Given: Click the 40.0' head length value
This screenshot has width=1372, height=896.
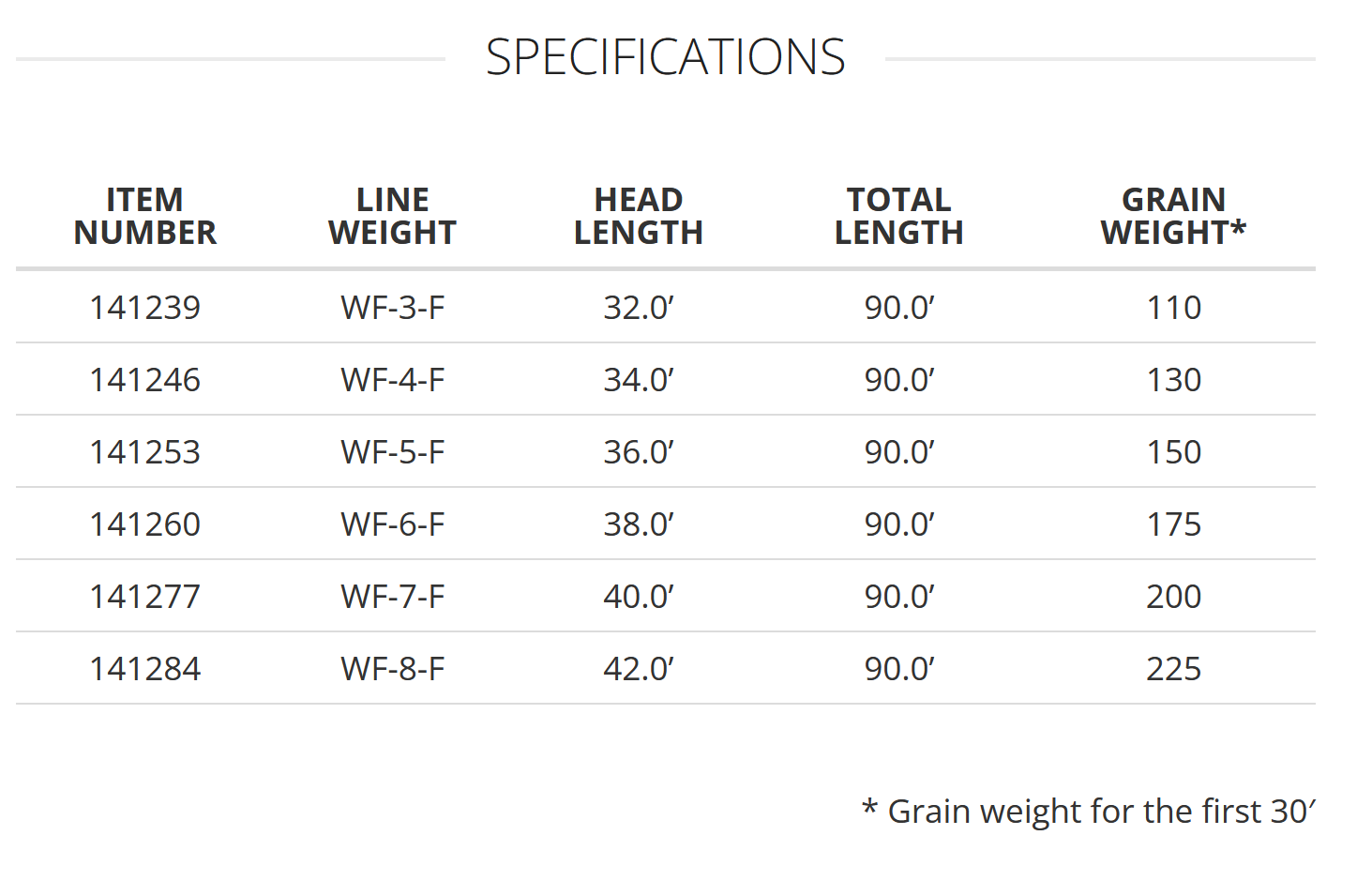Looking at the screenshot, I should tap(639, 597).
